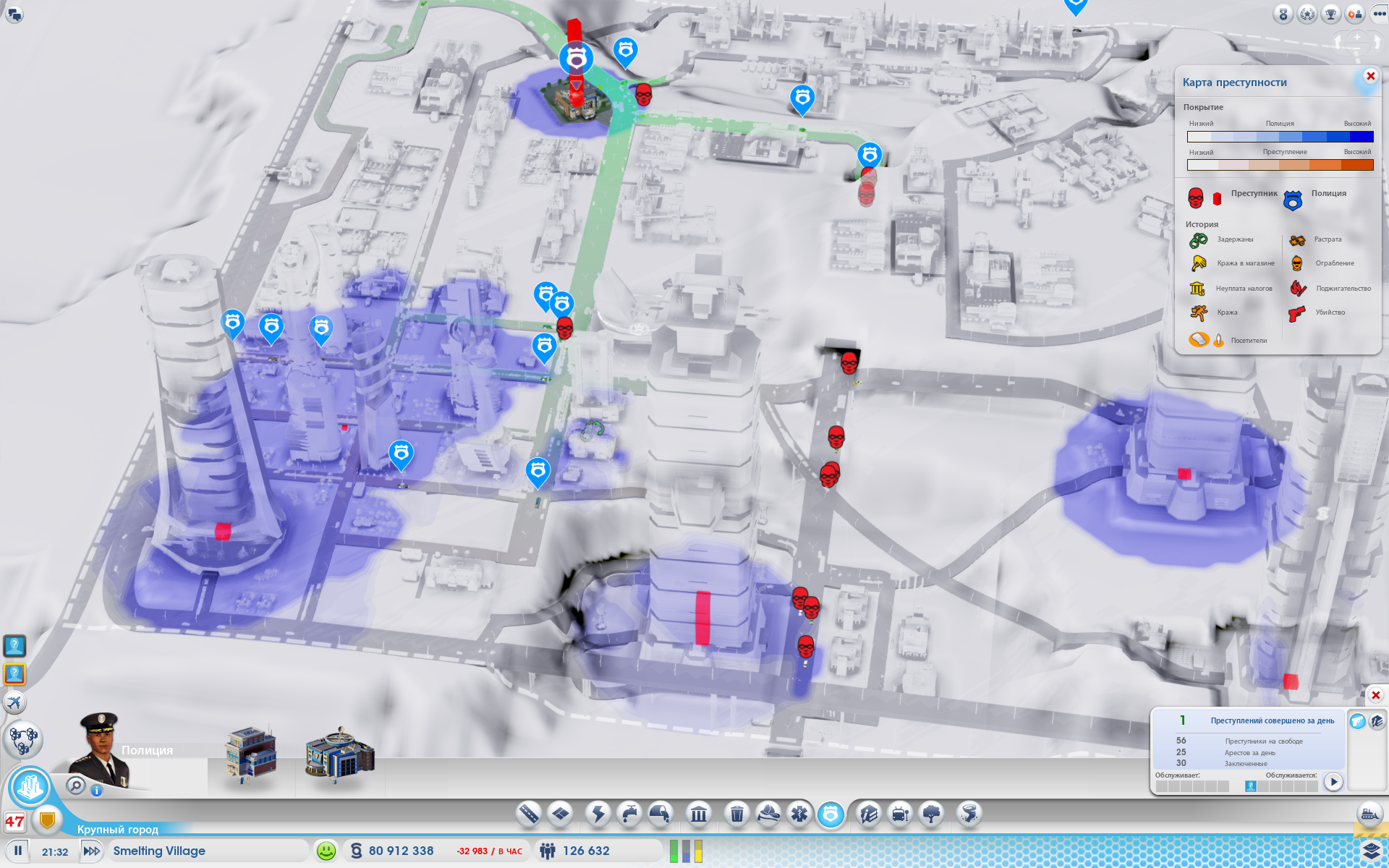This screenshot has width=1389, height=868.
Task: Click the Крупный город label
Action: 117,830
